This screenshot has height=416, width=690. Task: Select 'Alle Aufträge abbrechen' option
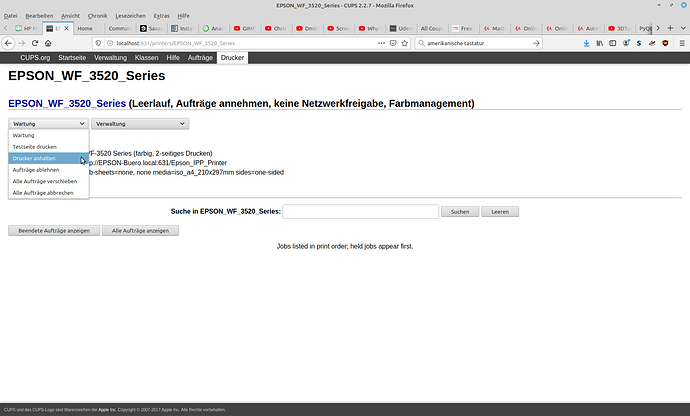[48, 192]
